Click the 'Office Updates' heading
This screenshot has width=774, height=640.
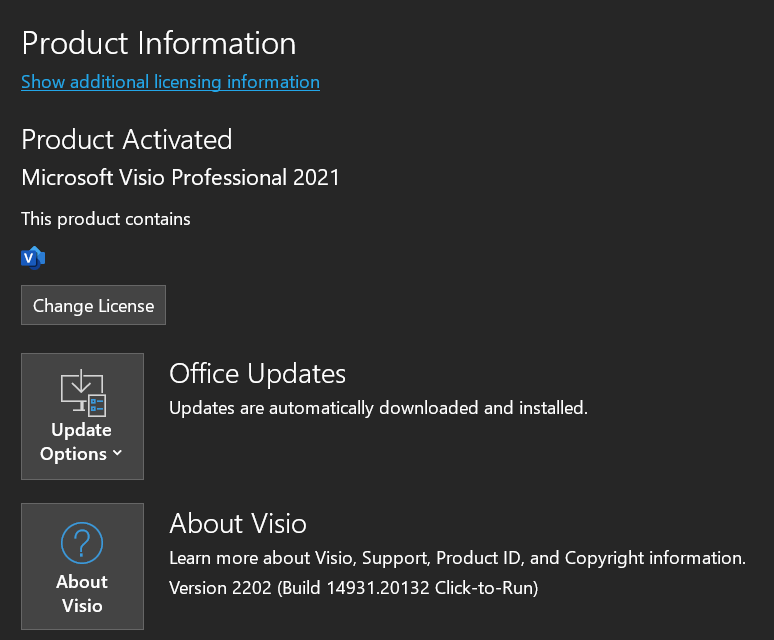(x=257, y=374)
